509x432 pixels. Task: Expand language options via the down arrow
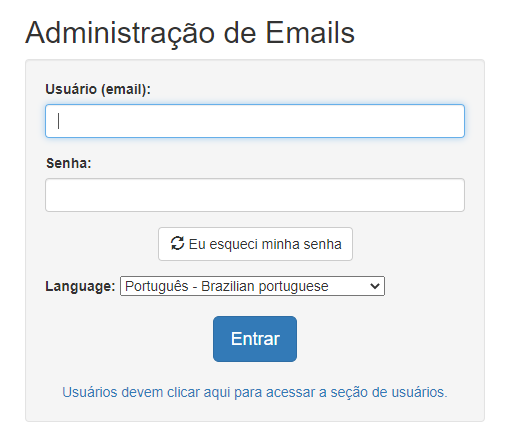[375, 286]
